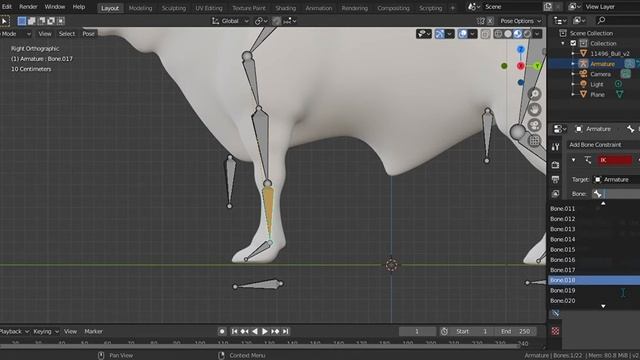Open the viewport View menu
The width and height of the screenshot is (640, 360).
(x=45, y=34)
